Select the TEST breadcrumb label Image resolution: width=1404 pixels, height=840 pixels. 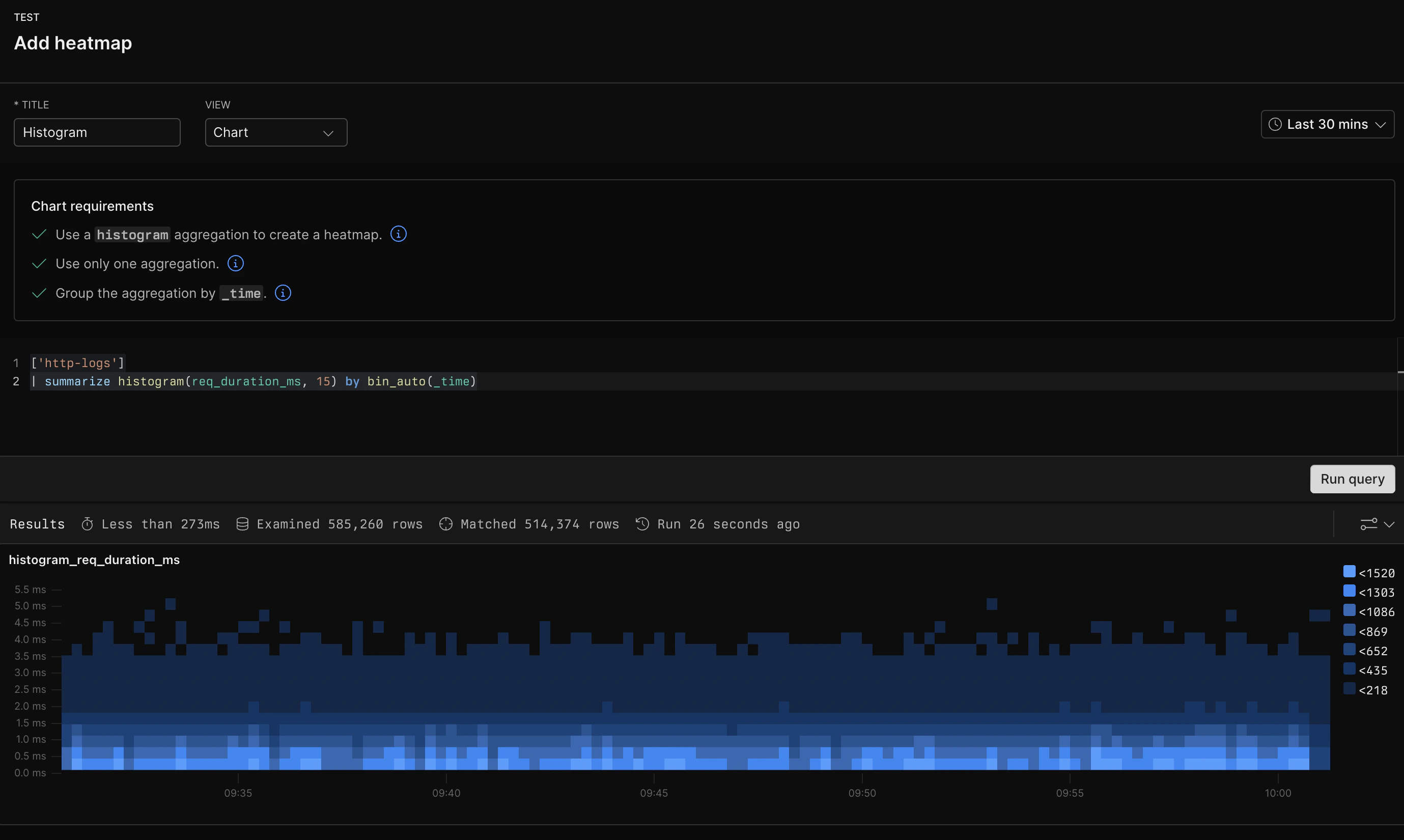click(x=26, y=17)
